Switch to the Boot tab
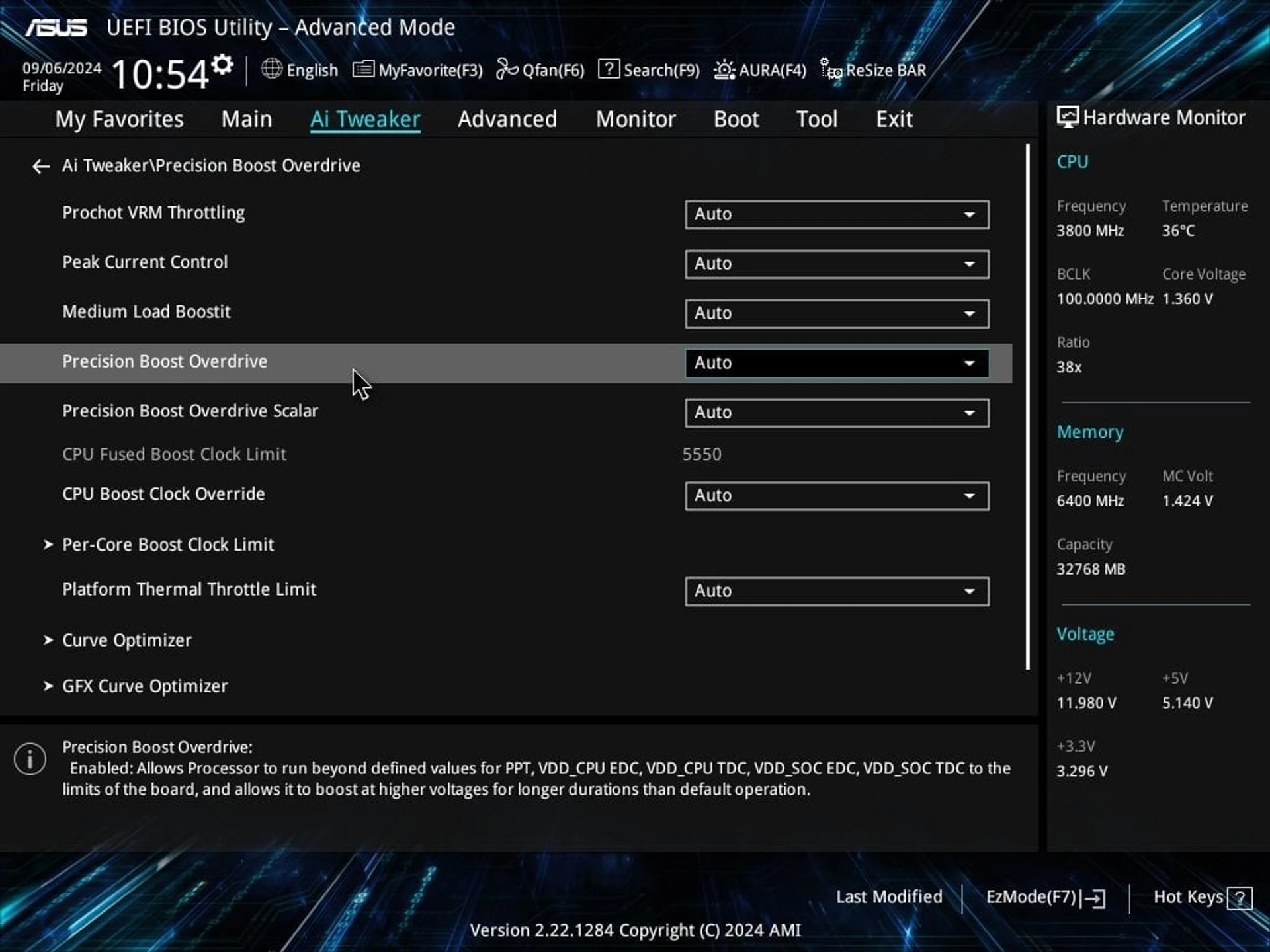 pos(736,119)
